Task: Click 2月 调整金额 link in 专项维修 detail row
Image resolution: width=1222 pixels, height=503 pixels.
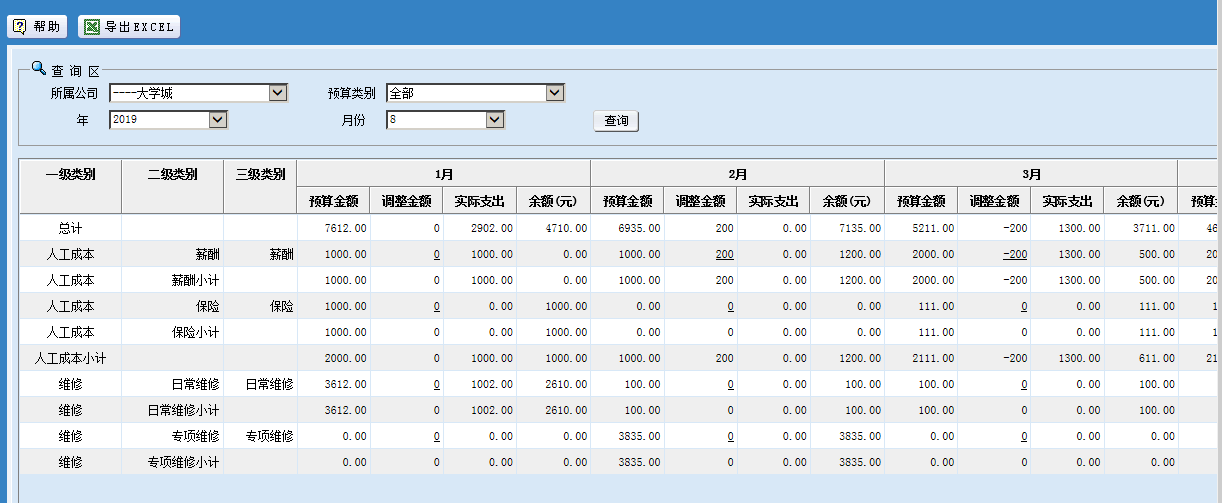Action: tap(731, 436)
